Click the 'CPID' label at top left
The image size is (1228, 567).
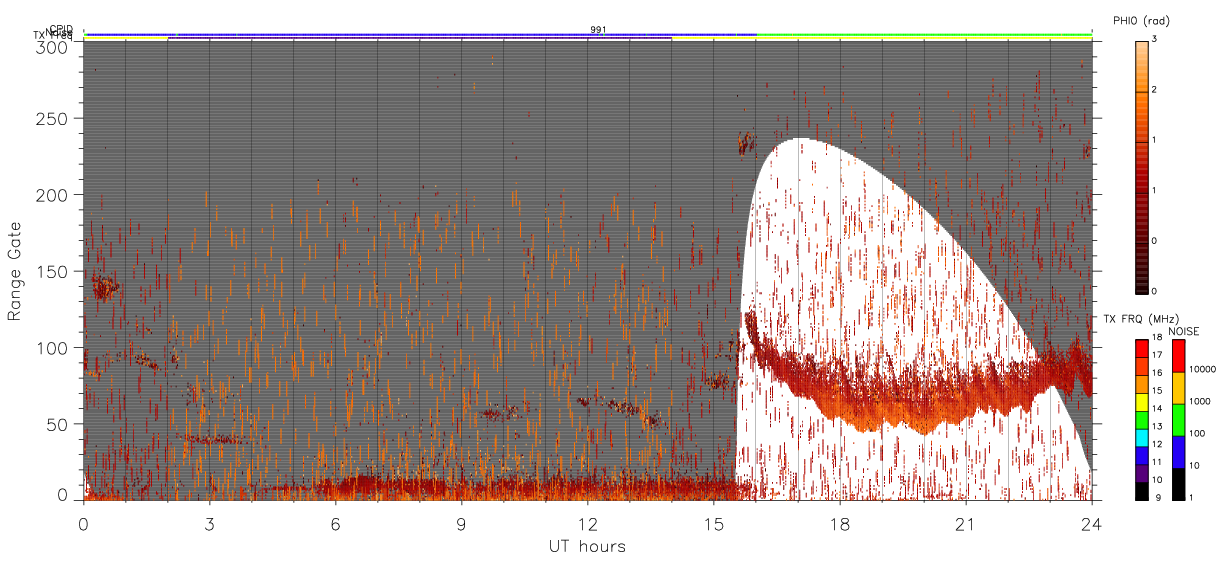pyautogui.click(x=61, y=29)
